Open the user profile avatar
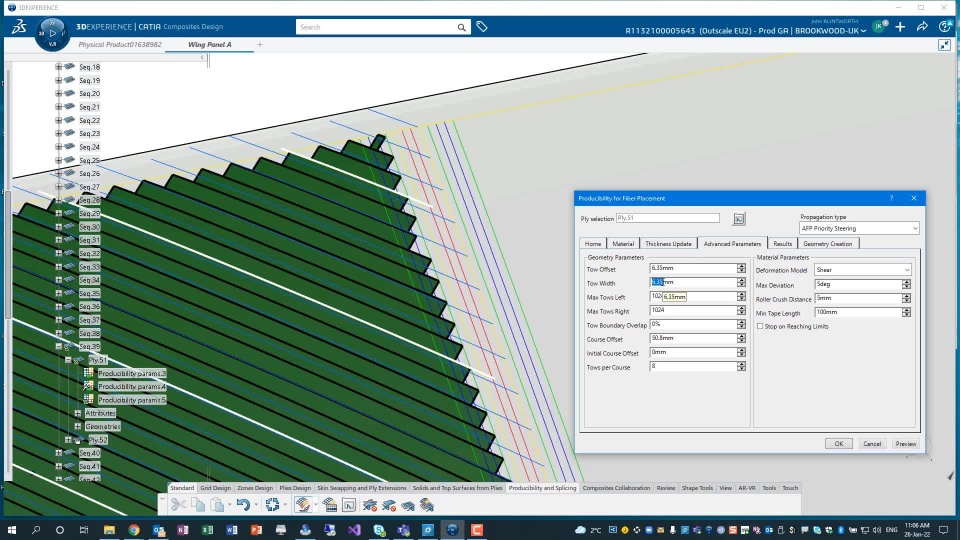This screenshot has height=540, width=960. click(879, 26)
